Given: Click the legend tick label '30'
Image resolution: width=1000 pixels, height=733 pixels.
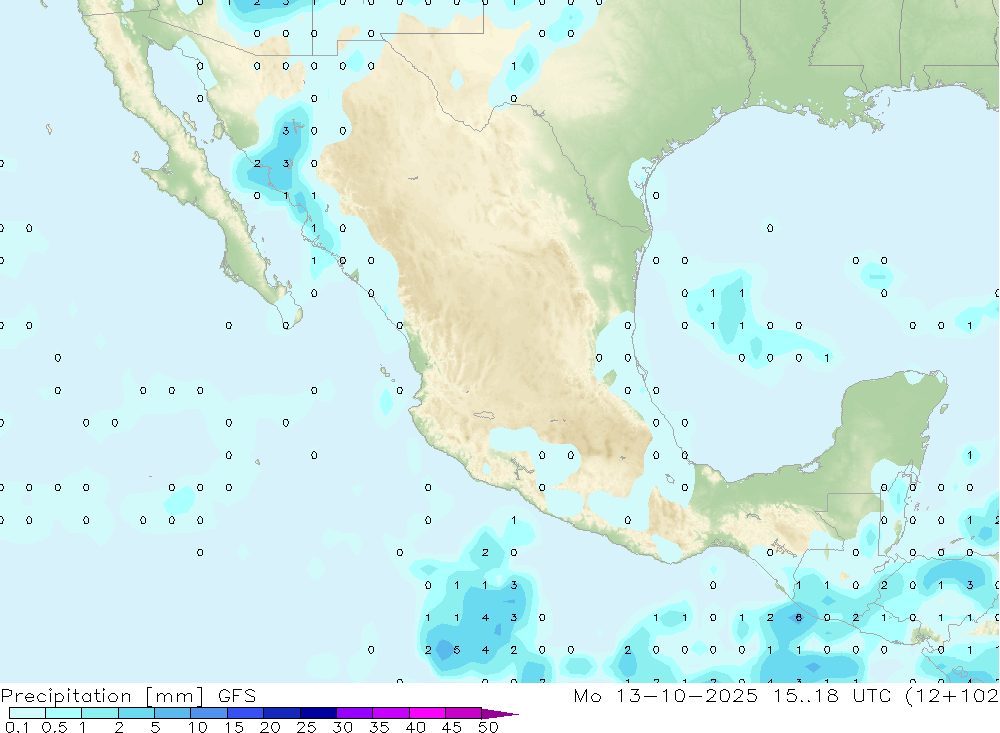Looking at the screenshot, I should coord(343,727).
